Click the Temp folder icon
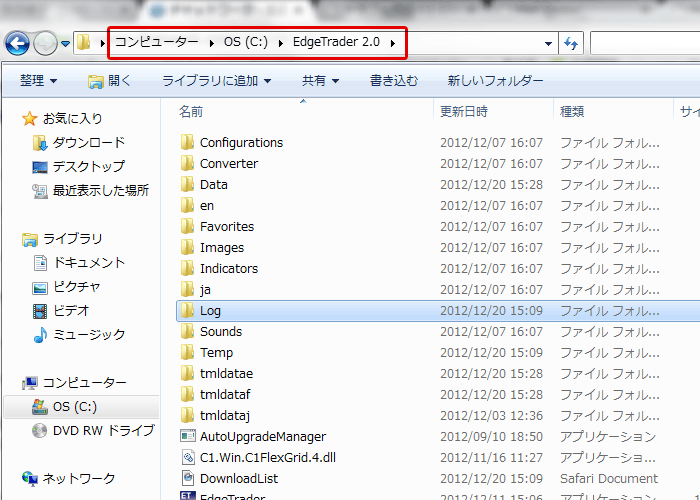700x500 pixels. [187, 352]
